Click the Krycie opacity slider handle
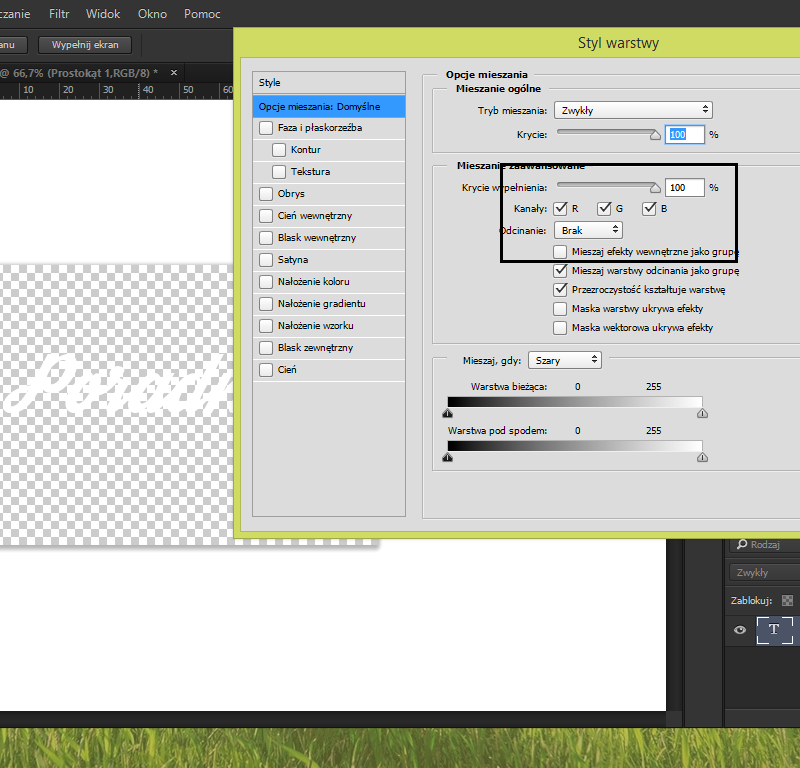This screenshot has height=768, width=800. coord(655,135)
